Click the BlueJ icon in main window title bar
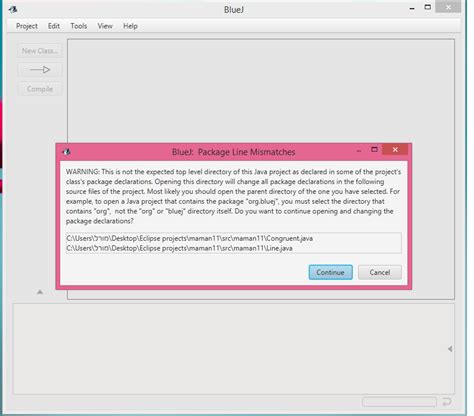This screenshot has width=474, height=416. click(x=13, y=9)
